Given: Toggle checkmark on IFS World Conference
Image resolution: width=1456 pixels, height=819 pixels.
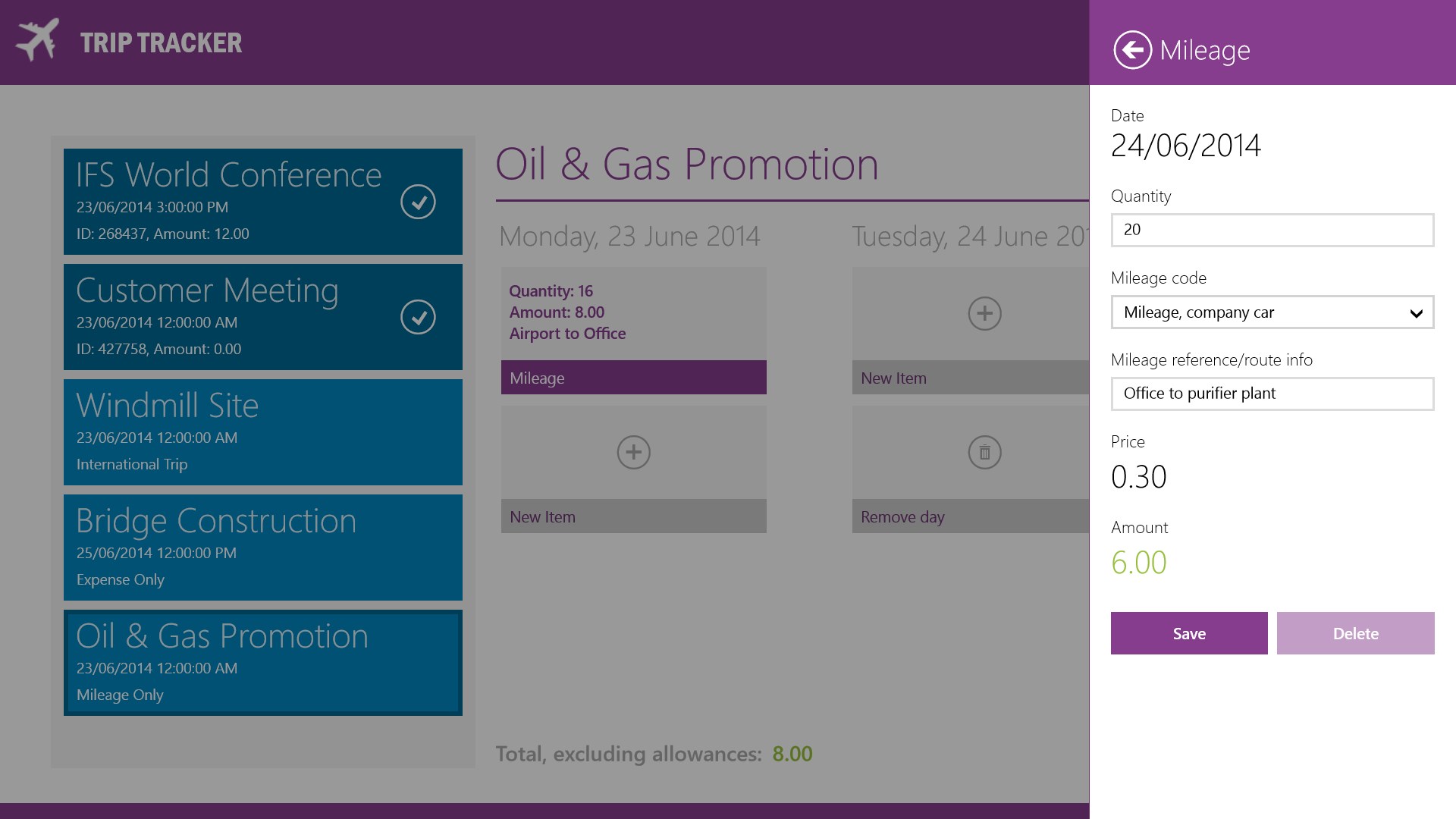Looking at the screenshot, I should [418, 202].
